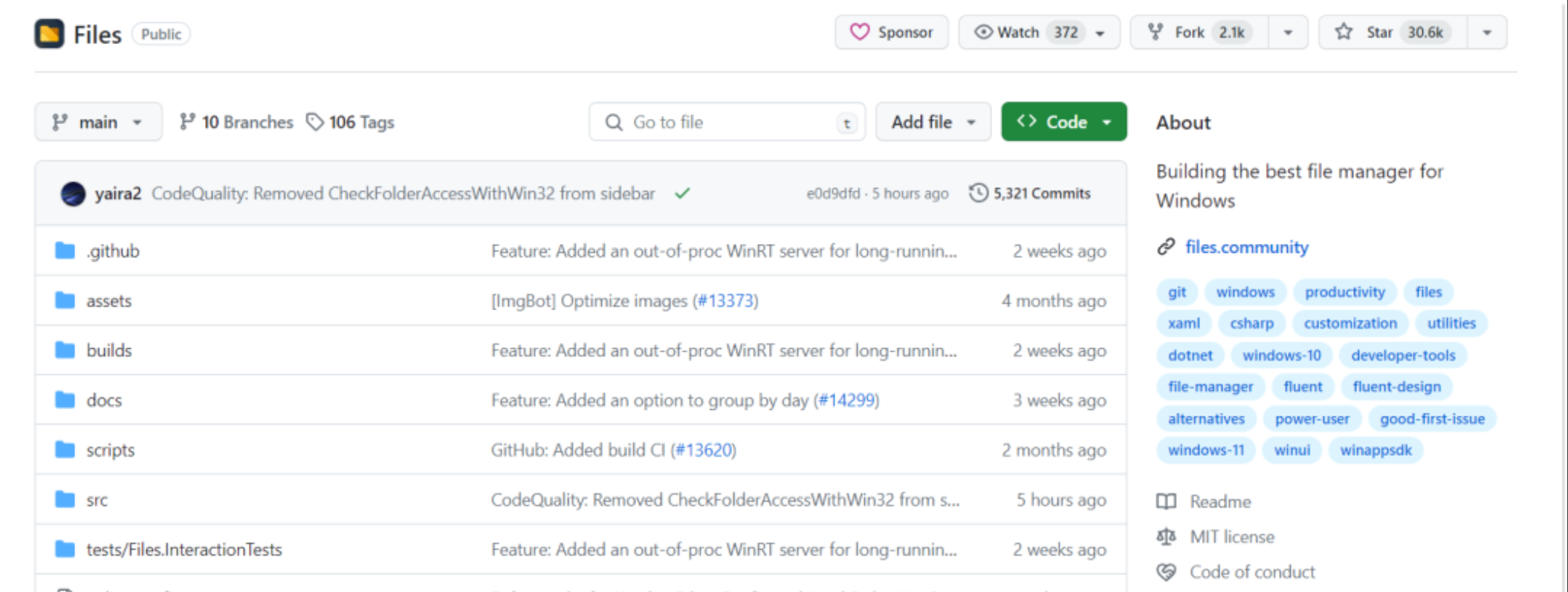Open the star lists dropdown arrow
The width and height of the screenshot is (1568, 592).
pos(1487,33)
